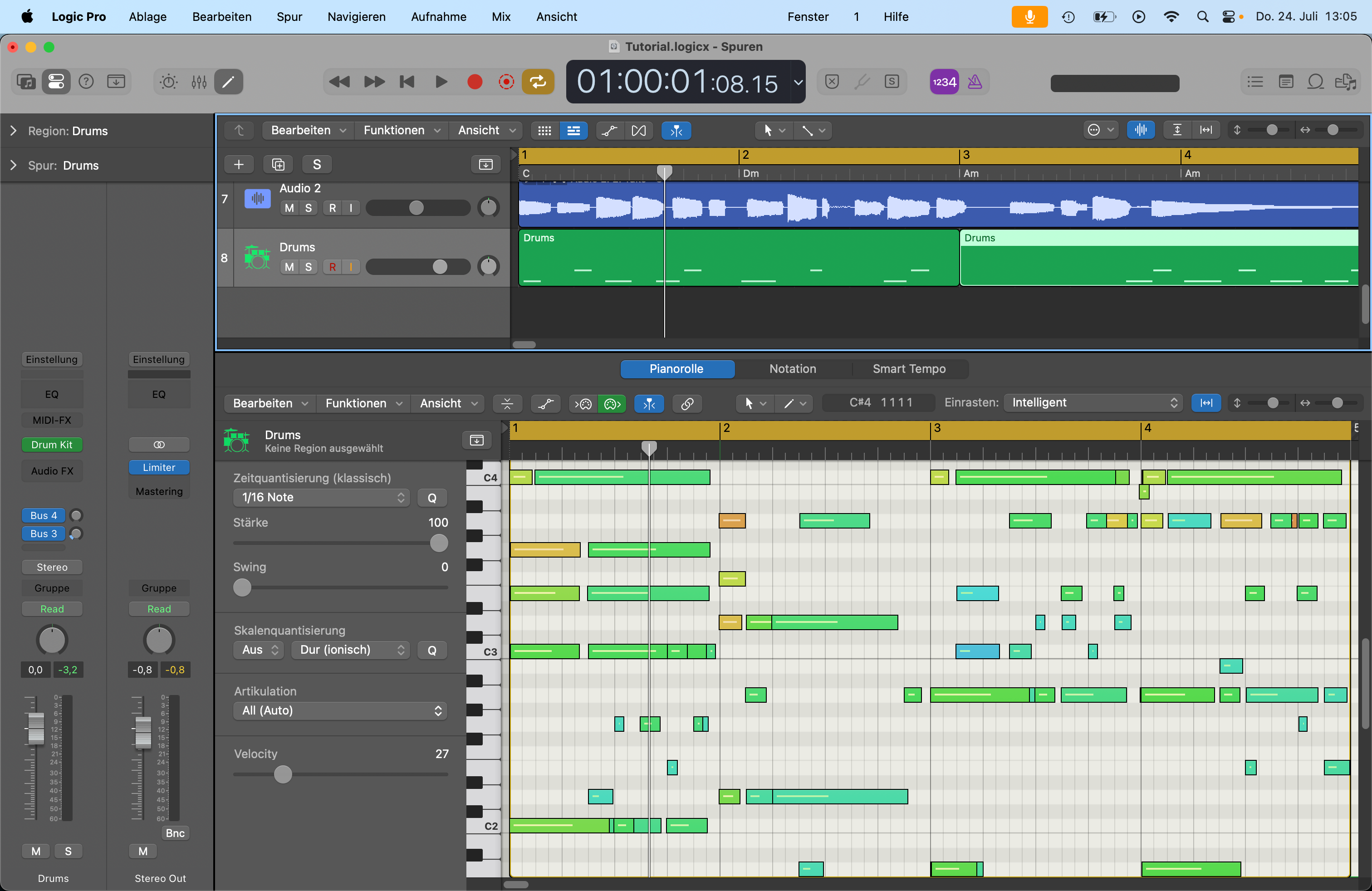Open the Aufnahme menu
The image size is (1372, 891).
pos(439,17)
